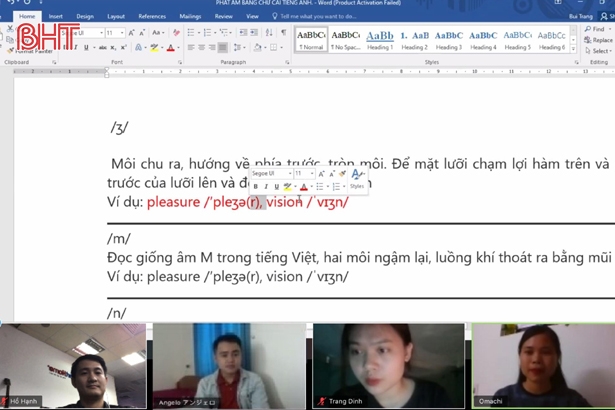Align text right using ribbon icon
The height and width of the screenshot is (410, 615).
[x=212, y=47]
